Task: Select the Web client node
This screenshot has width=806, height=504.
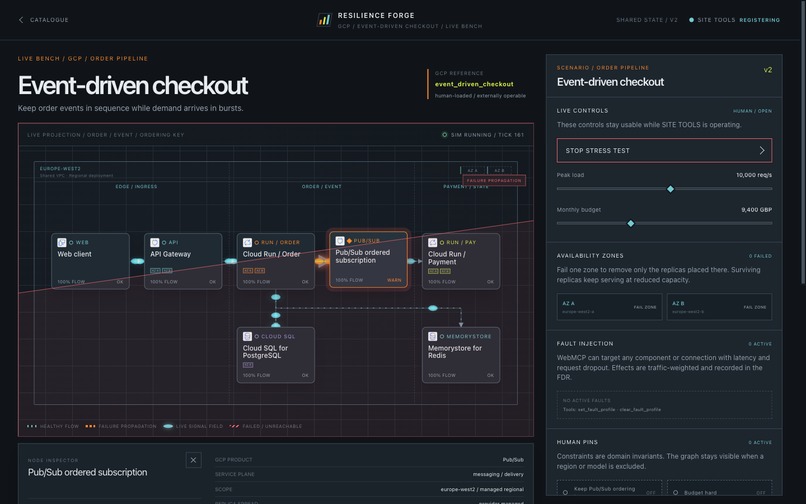Action: pyautogui.click(x=90, y=261)
